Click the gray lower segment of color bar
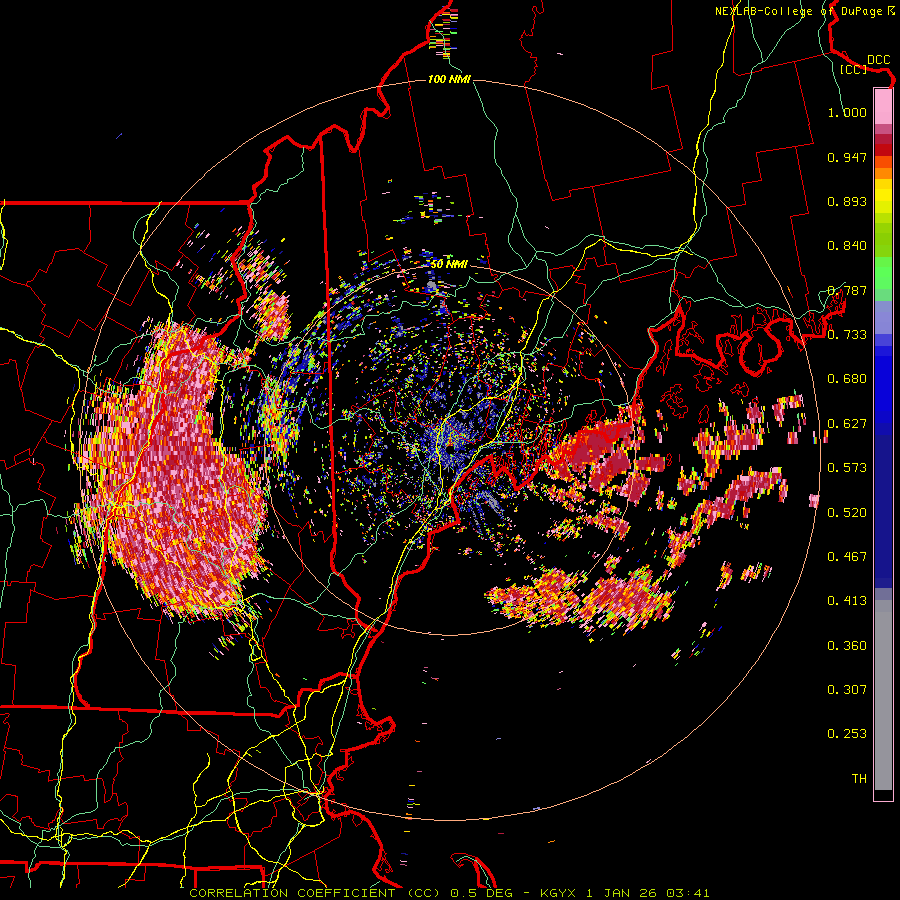 pos(883,695)
